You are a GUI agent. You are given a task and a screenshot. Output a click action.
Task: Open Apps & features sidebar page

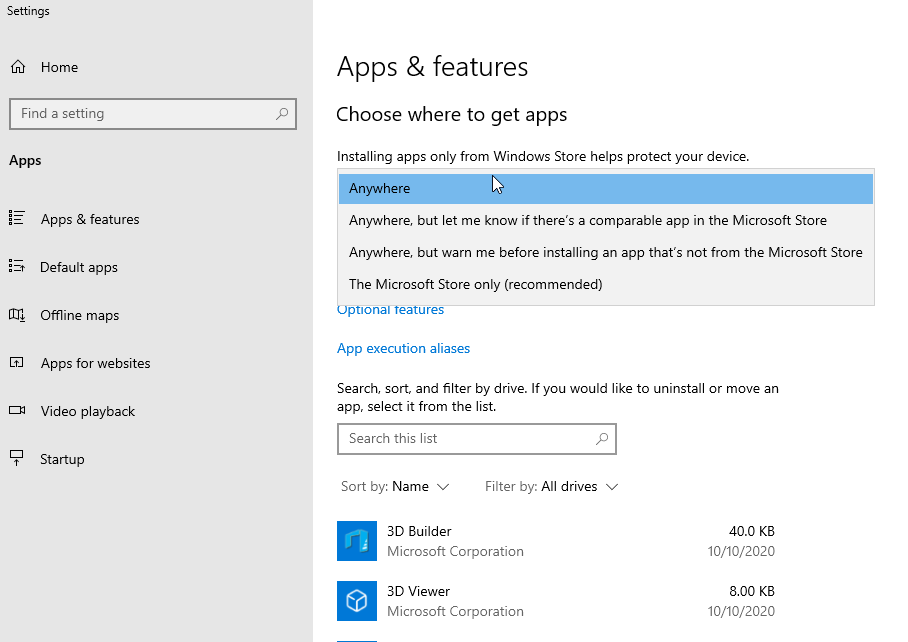click(90, 219)
